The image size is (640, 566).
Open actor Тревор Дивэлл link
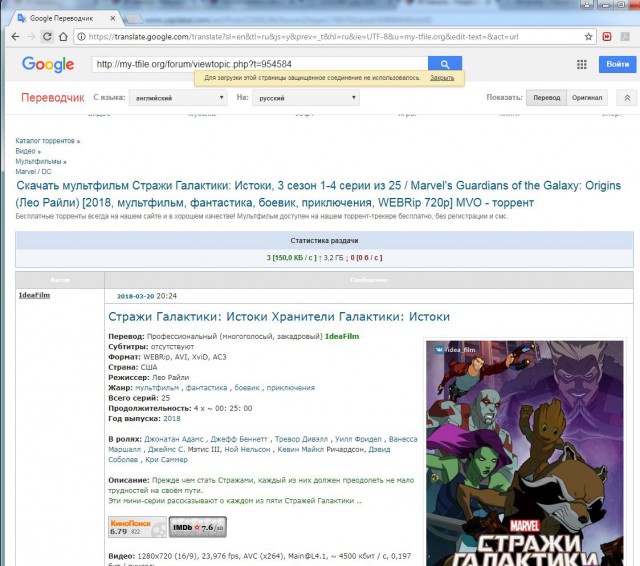click(x=301, y=439)
